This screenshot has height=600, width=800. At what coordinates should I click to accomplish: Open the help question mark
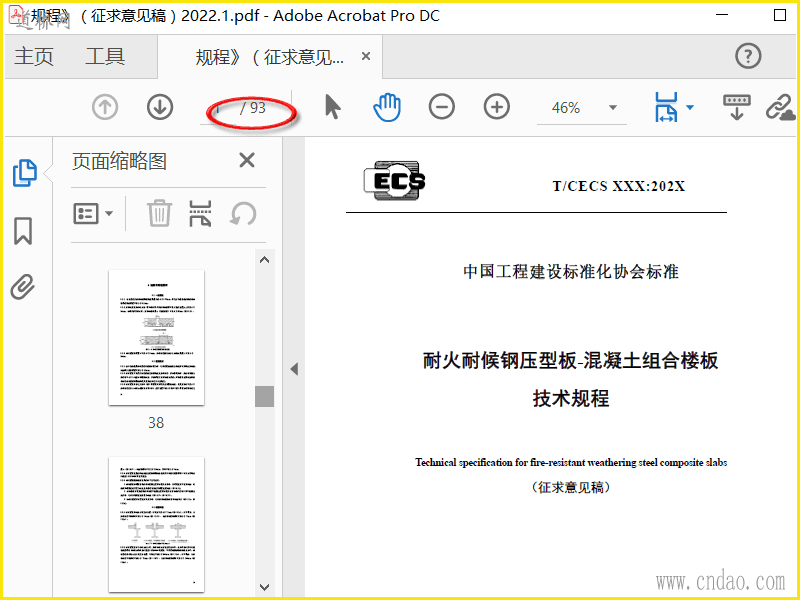click(x=748, y=56)
